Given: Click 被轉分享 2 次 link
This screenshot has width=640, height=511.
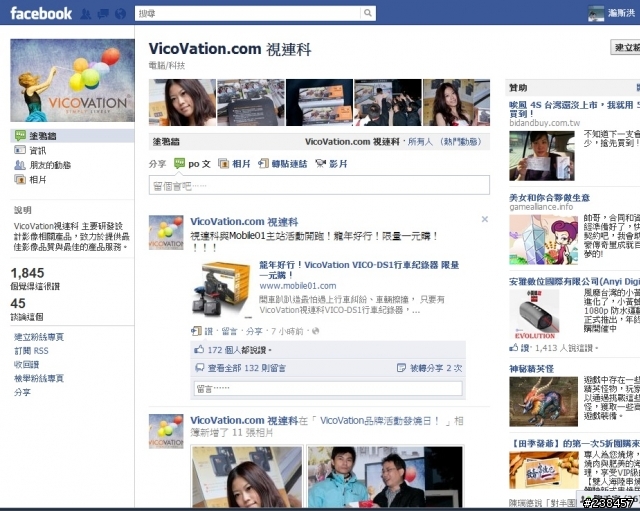Looking at the screenshot, I should pos(436,368).
